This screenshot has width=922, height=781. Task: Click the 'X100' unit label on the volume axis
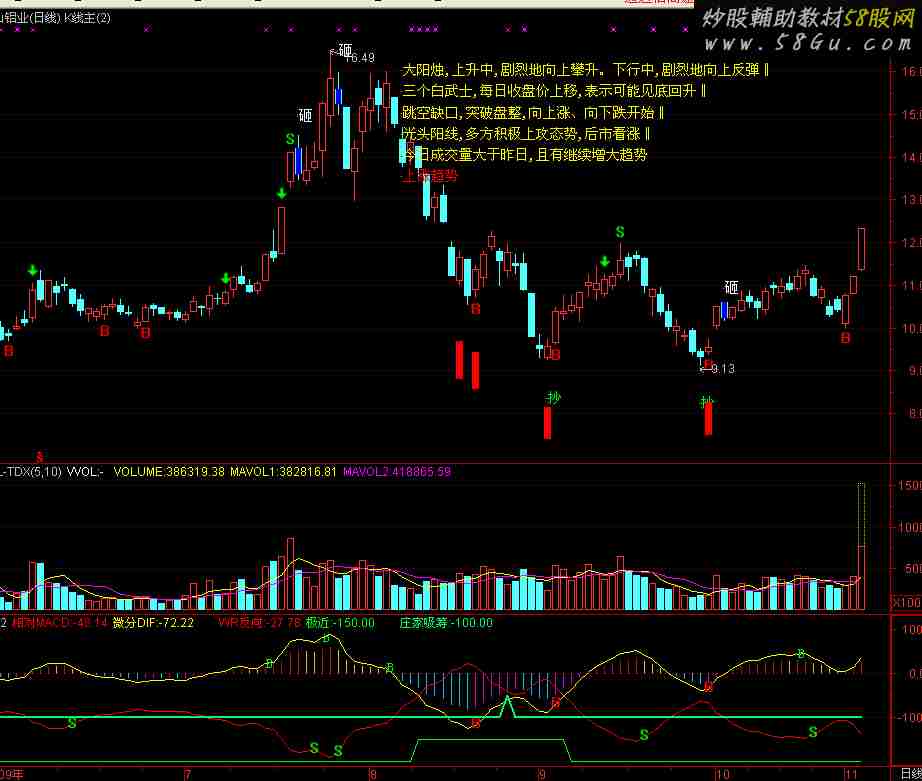pyautogui.click(x=907, y=602)
